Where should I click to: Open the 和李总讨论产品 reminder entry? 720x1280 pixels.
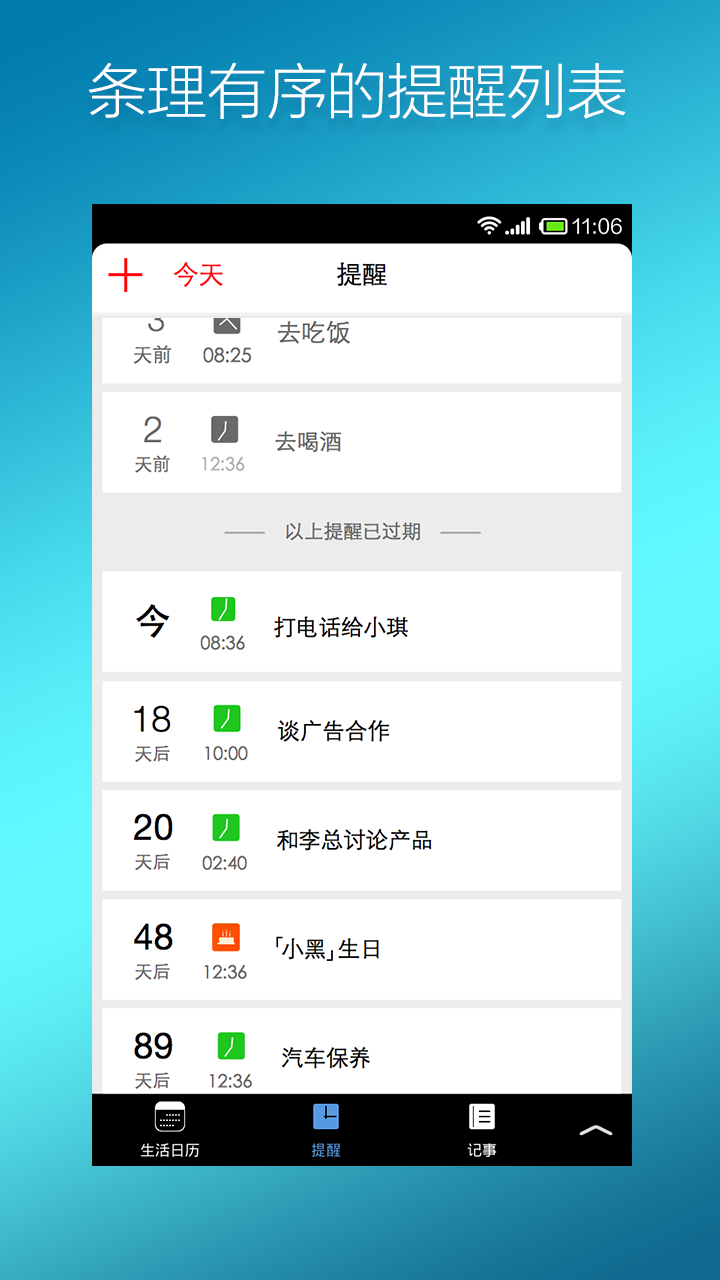[x=362, y=840]
